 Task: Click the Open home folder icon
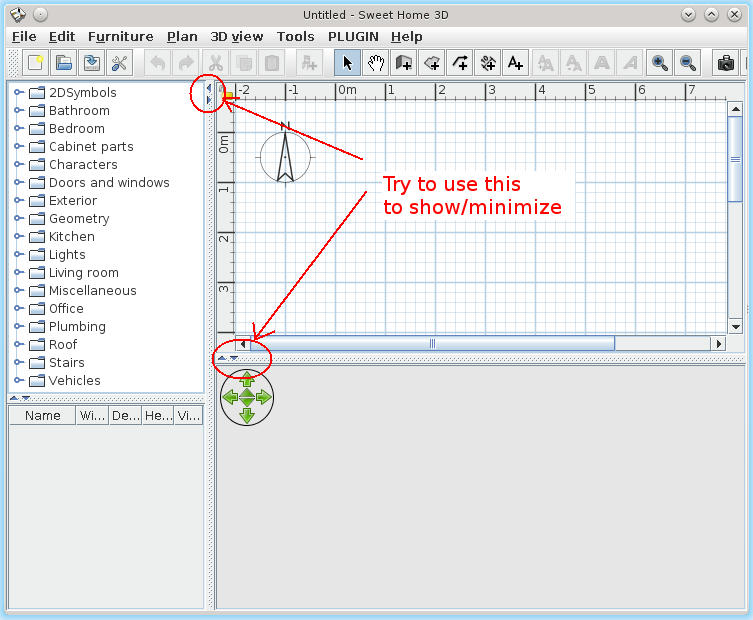64,63
